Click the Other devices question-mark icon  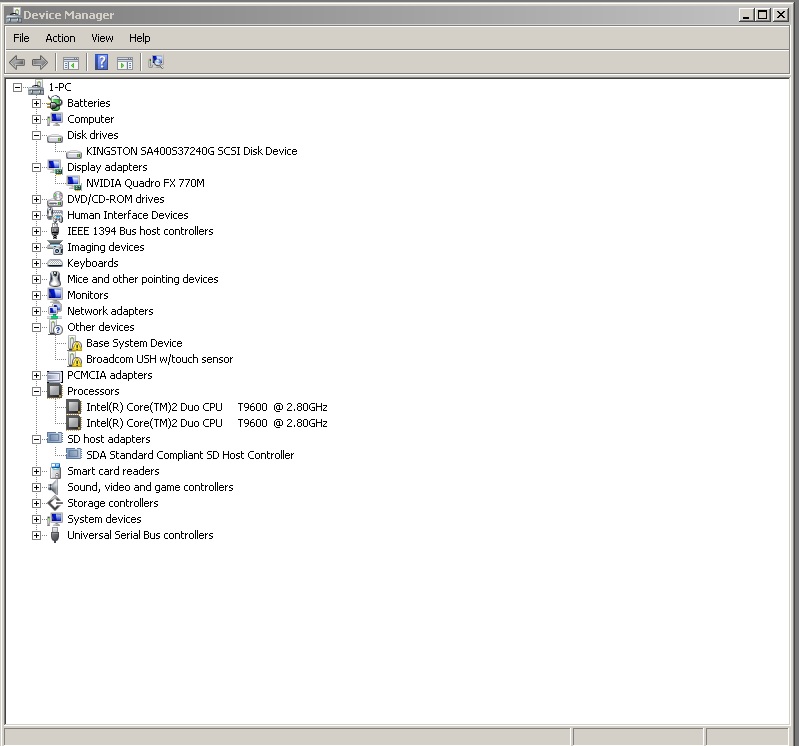tap(55, 327)
